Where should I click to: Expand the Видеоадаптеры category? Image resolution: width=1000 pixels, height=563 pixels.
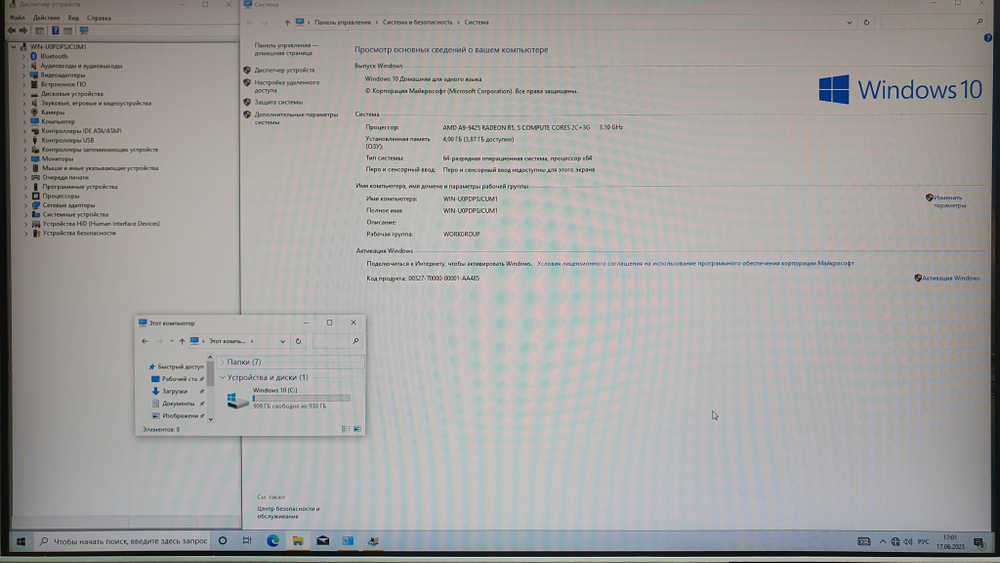[x=24, y=75]
